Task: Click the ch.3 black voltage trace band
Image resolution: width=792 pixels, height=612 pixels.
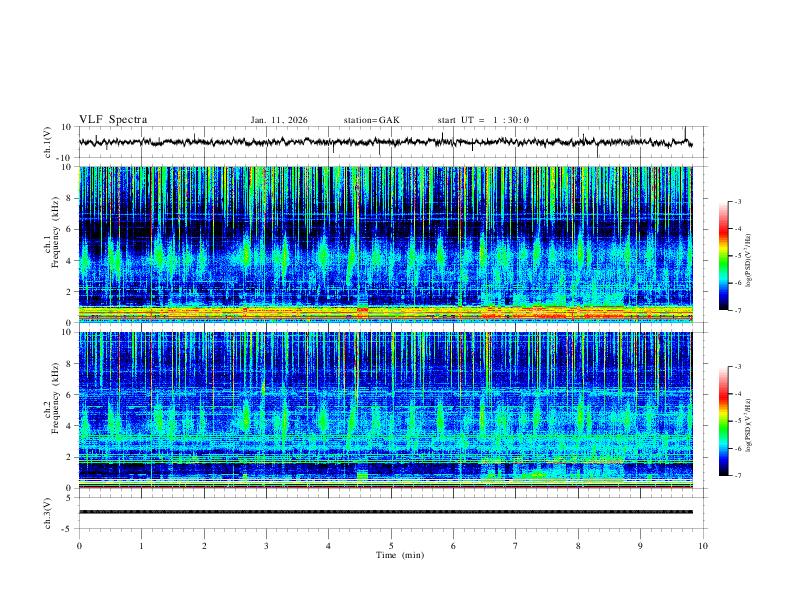Action: click(385, 512)
